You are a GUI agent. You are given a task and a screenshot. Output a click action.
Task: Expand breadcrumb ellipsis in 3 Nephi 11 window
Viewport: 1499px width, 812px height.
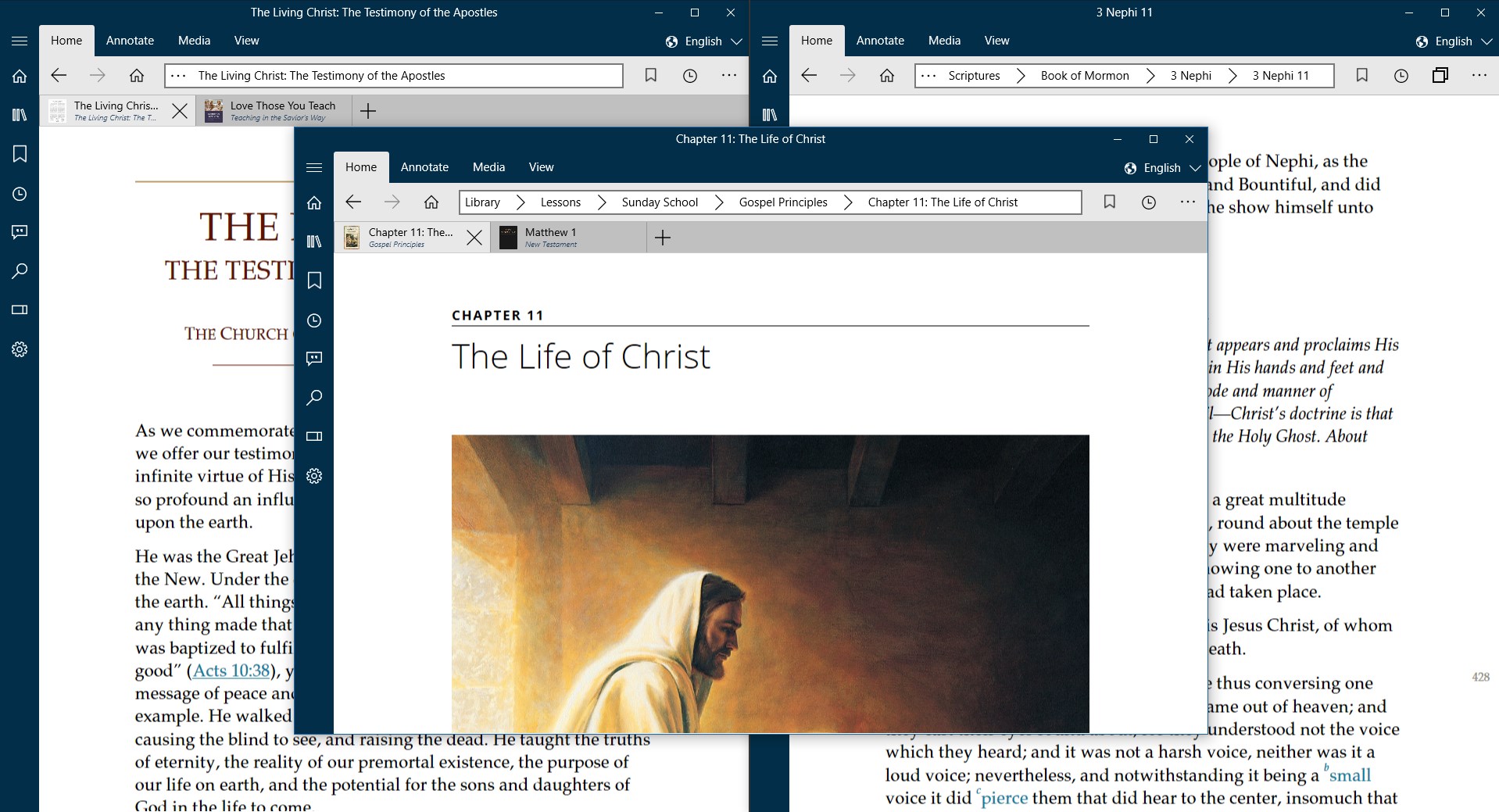click(928, 76)
